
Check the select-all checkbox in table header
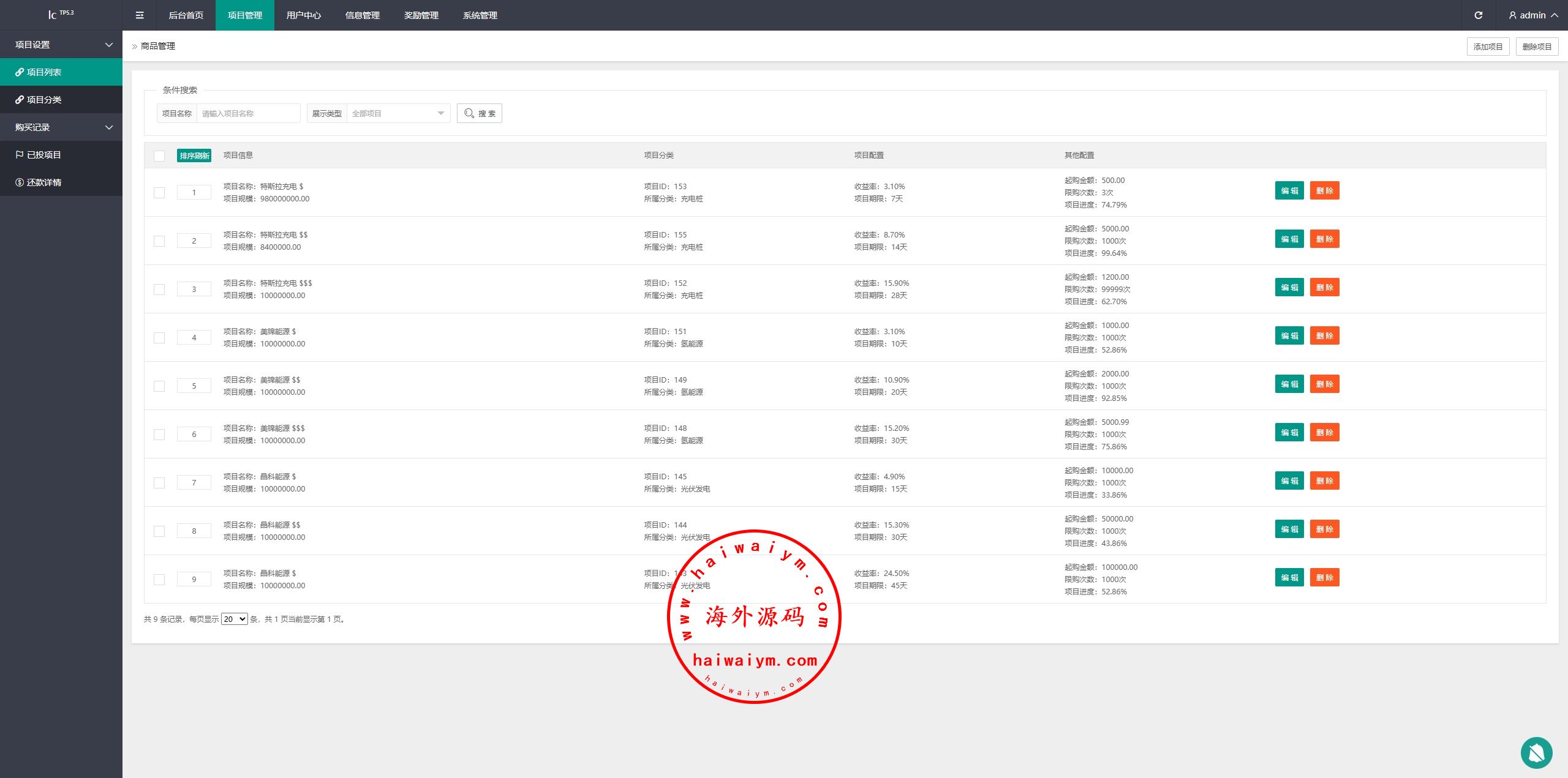click(159, 156)
